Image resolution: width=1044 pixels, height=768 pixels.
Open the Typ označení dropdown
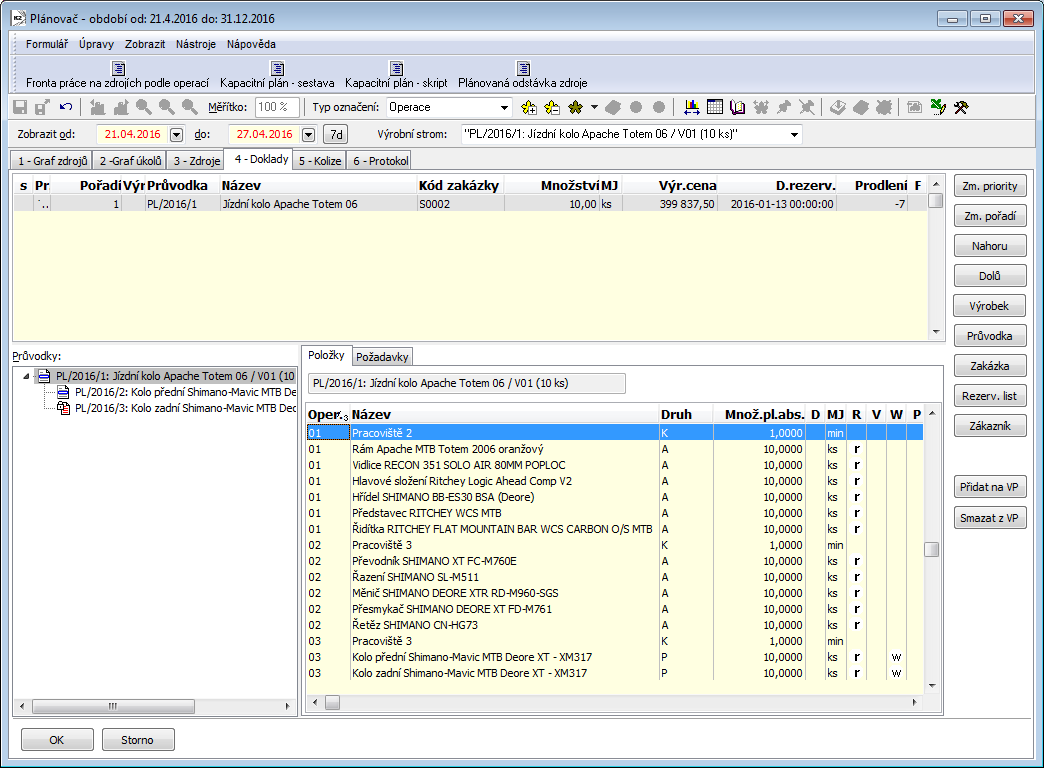pos(504,107)
